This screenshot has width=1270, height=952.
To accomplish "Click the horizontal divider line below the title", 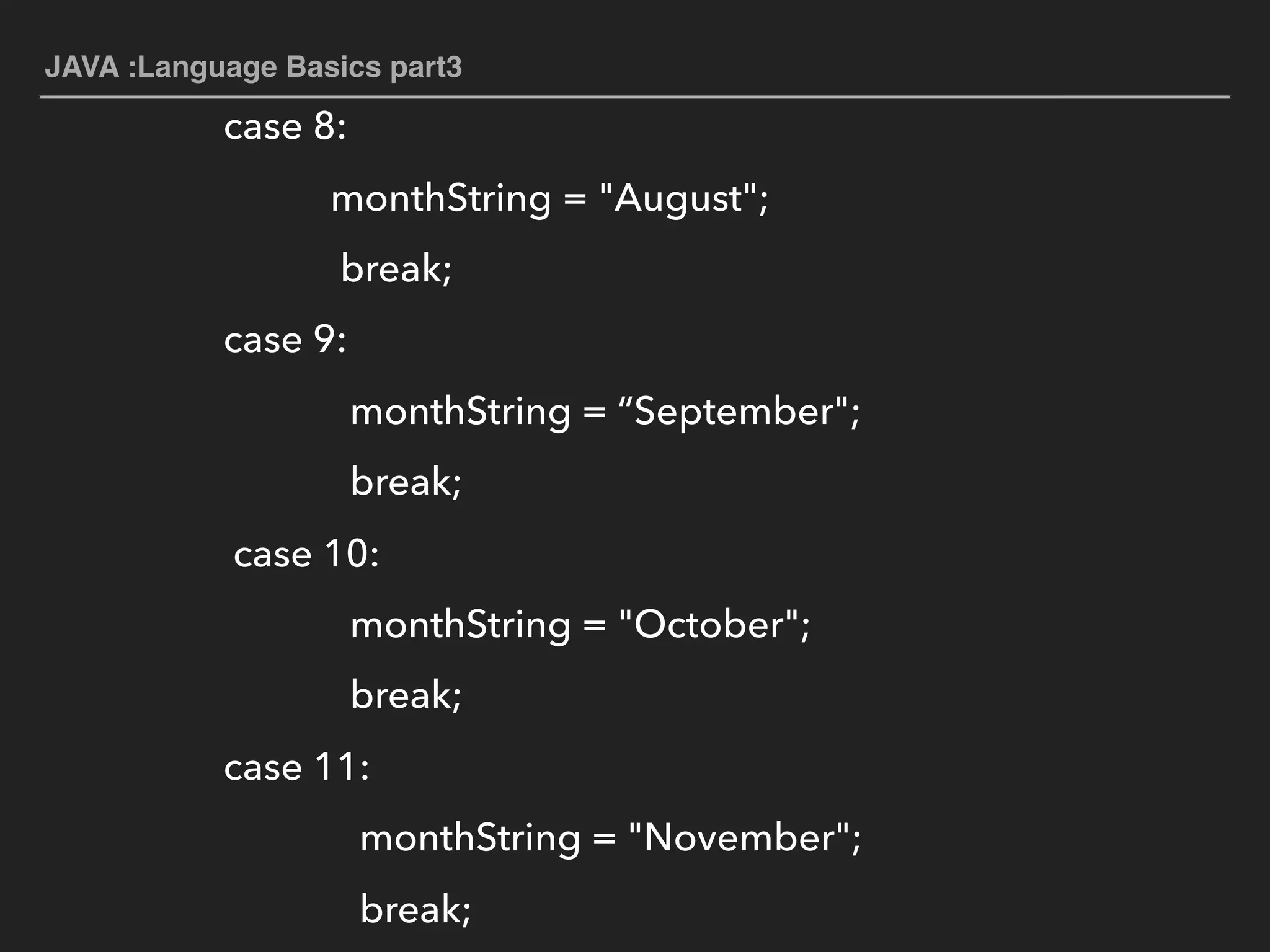I will click(634, 97).
